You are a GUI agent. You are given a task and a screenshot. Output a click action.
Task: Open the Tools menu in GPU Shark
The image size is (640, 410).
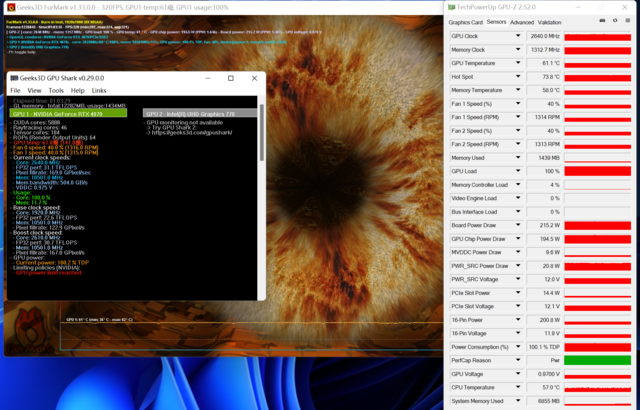tap(57, 90)
